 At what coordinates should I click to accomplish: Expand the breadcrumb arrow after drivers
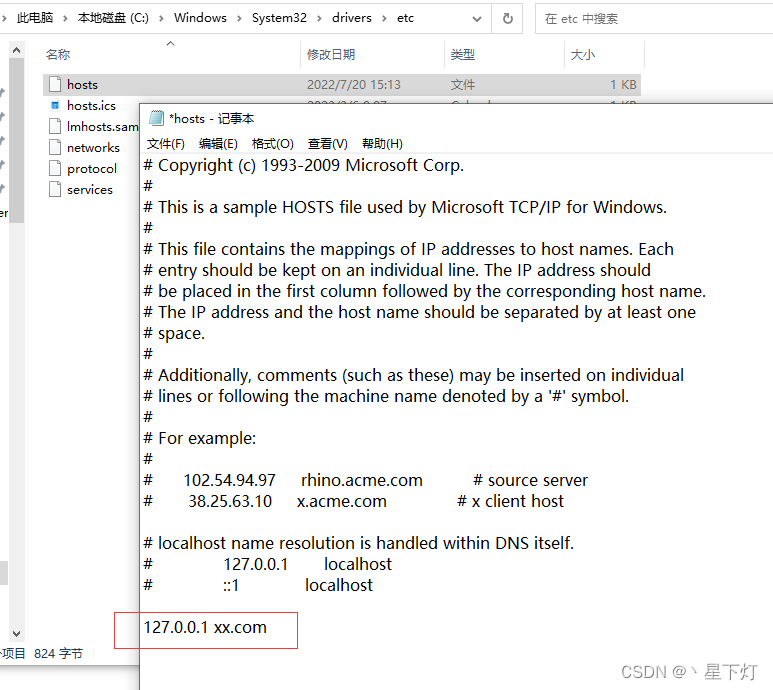click(384, 18)
